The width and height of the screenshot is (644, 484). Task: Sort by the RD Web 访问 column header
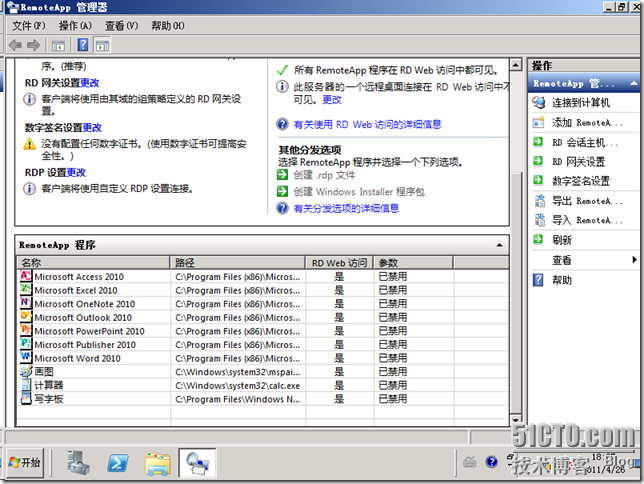pos(339,263)
